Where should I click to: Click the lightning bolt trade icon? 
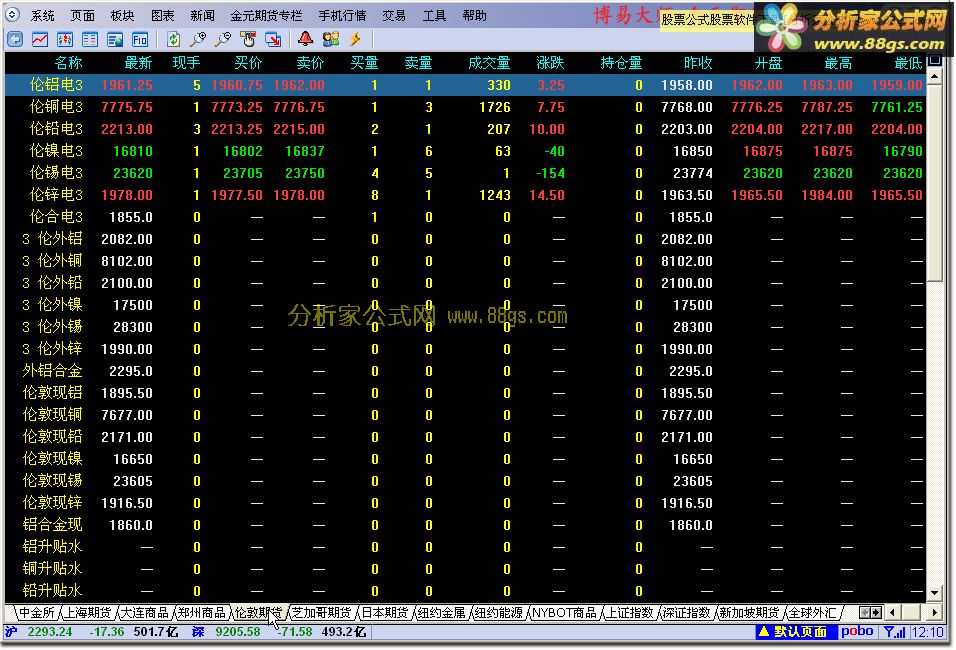point(355,40)
